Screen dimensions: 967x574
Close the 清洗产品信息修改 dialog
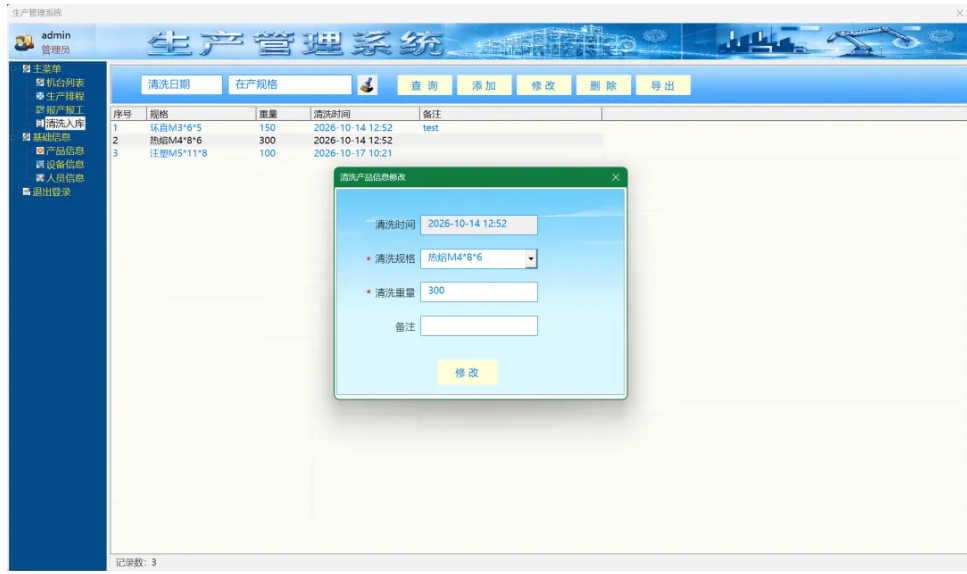click(x=615, y=177)
